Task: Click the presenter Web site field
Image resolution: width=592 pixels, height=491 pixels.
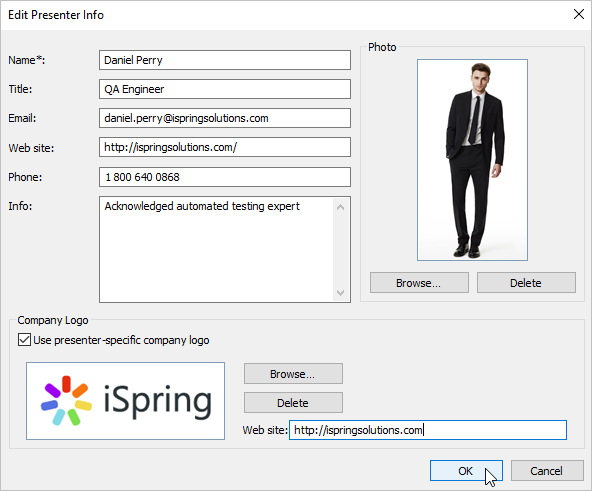Action: click(x=225, y=147)
